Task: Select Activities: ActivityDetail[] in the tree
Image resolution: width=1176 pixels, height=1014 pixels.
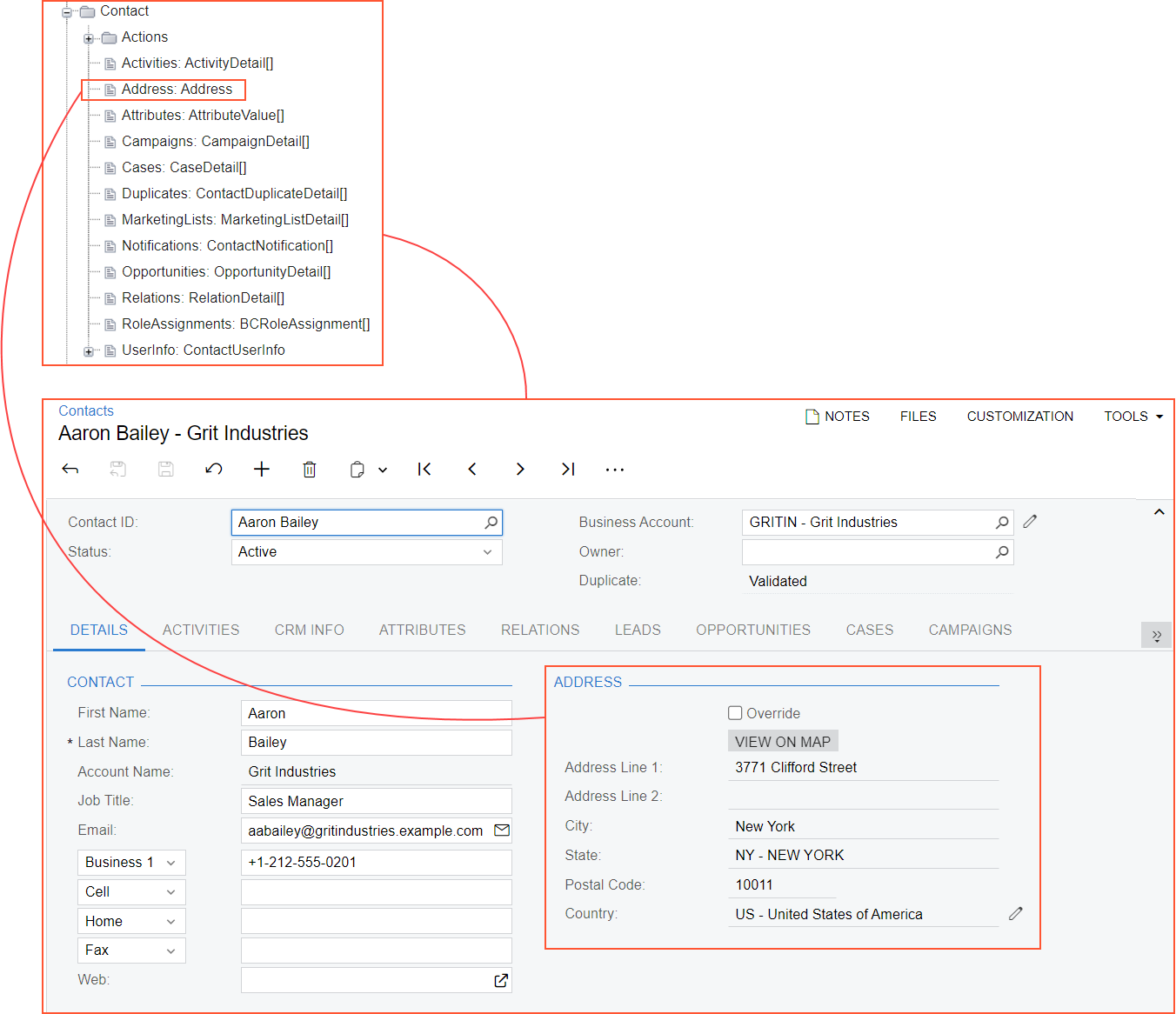Action: point(197,63)
